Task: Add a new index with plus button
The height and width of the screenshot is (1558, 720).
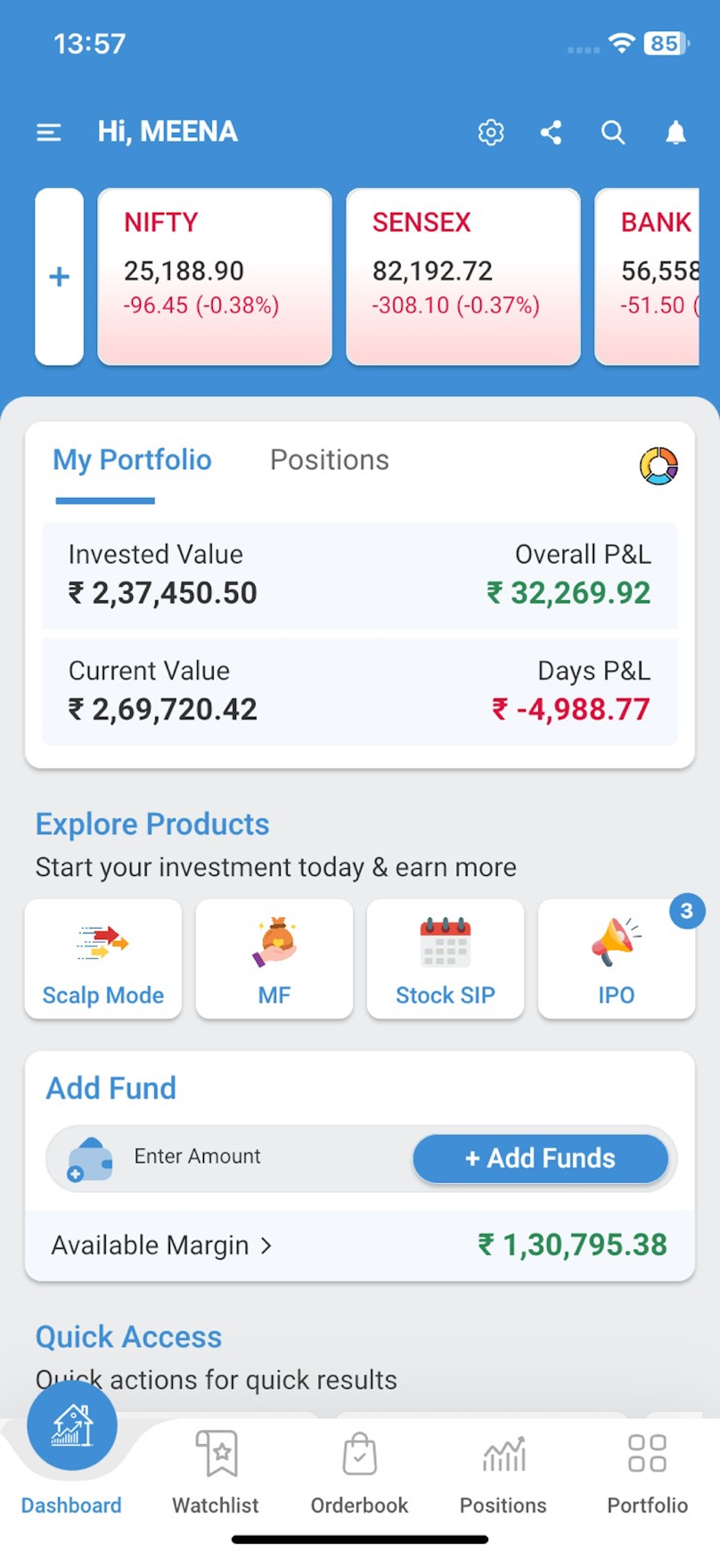Action: [x=59, y=277]
